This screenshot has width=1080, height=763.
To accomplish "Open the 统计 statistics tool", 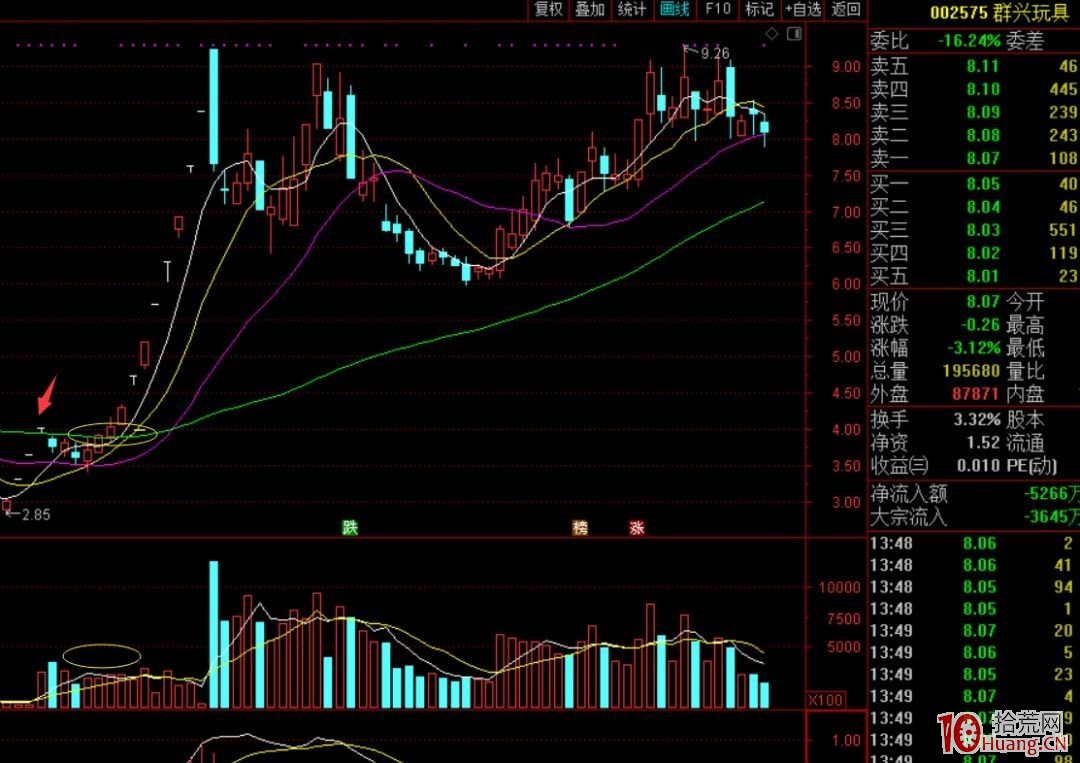I will [x=632, y=9].
